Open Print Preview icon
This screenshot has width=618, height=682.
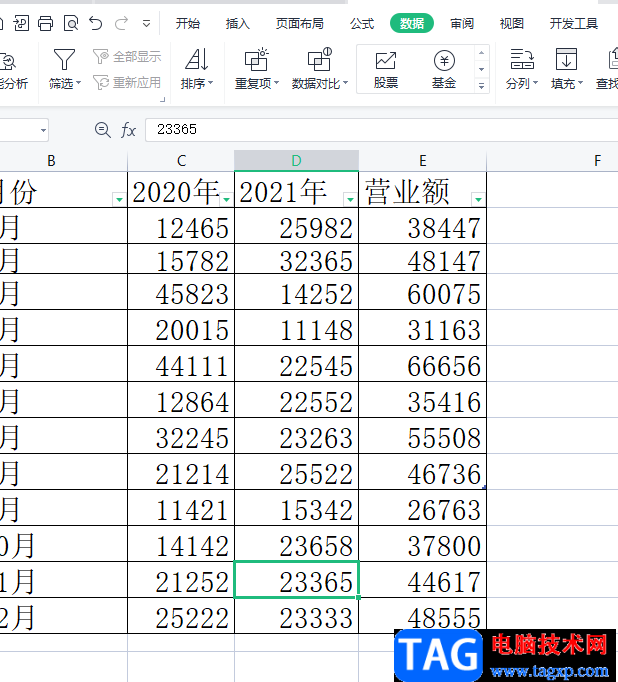tap(71, 23)
